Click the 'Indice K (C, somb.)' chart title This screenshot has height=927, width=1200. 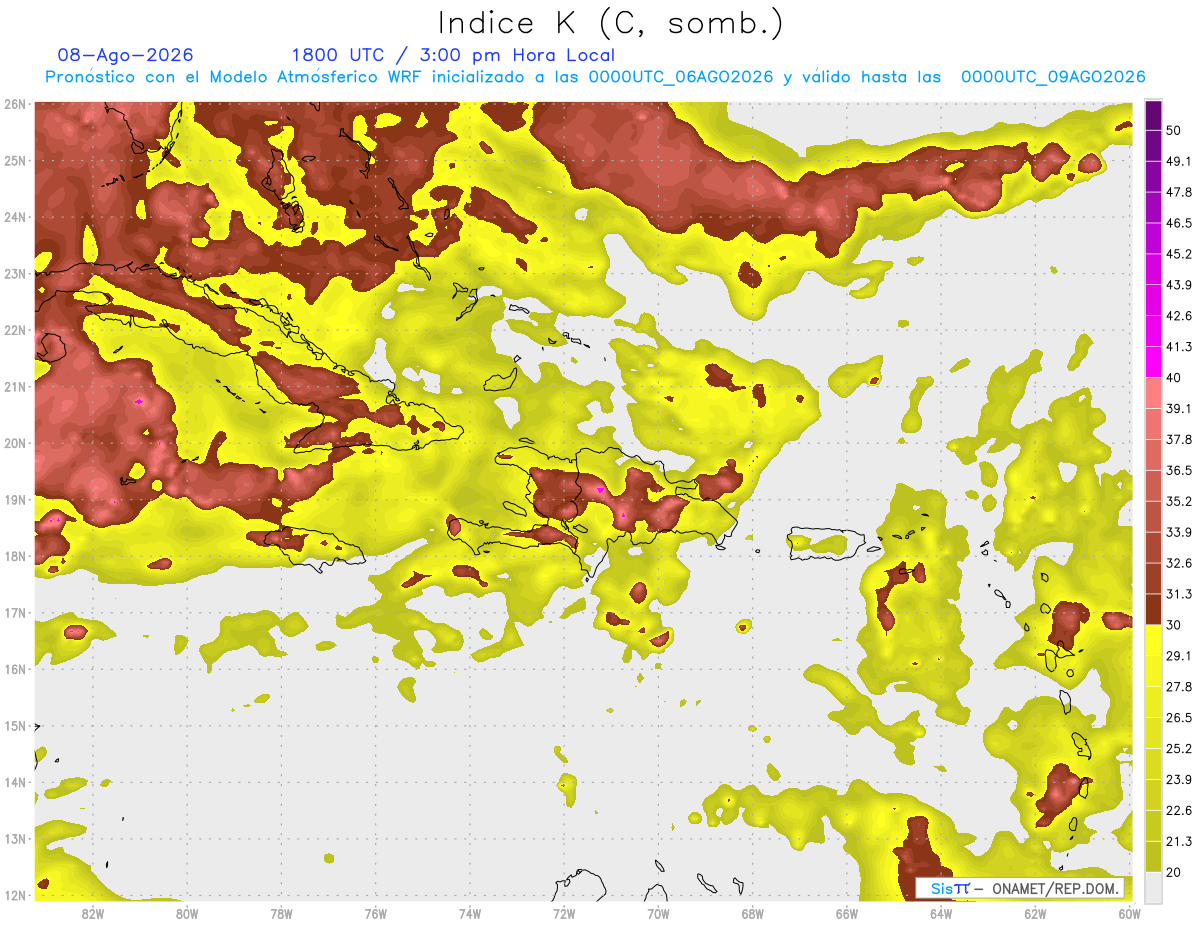point(610,23)
